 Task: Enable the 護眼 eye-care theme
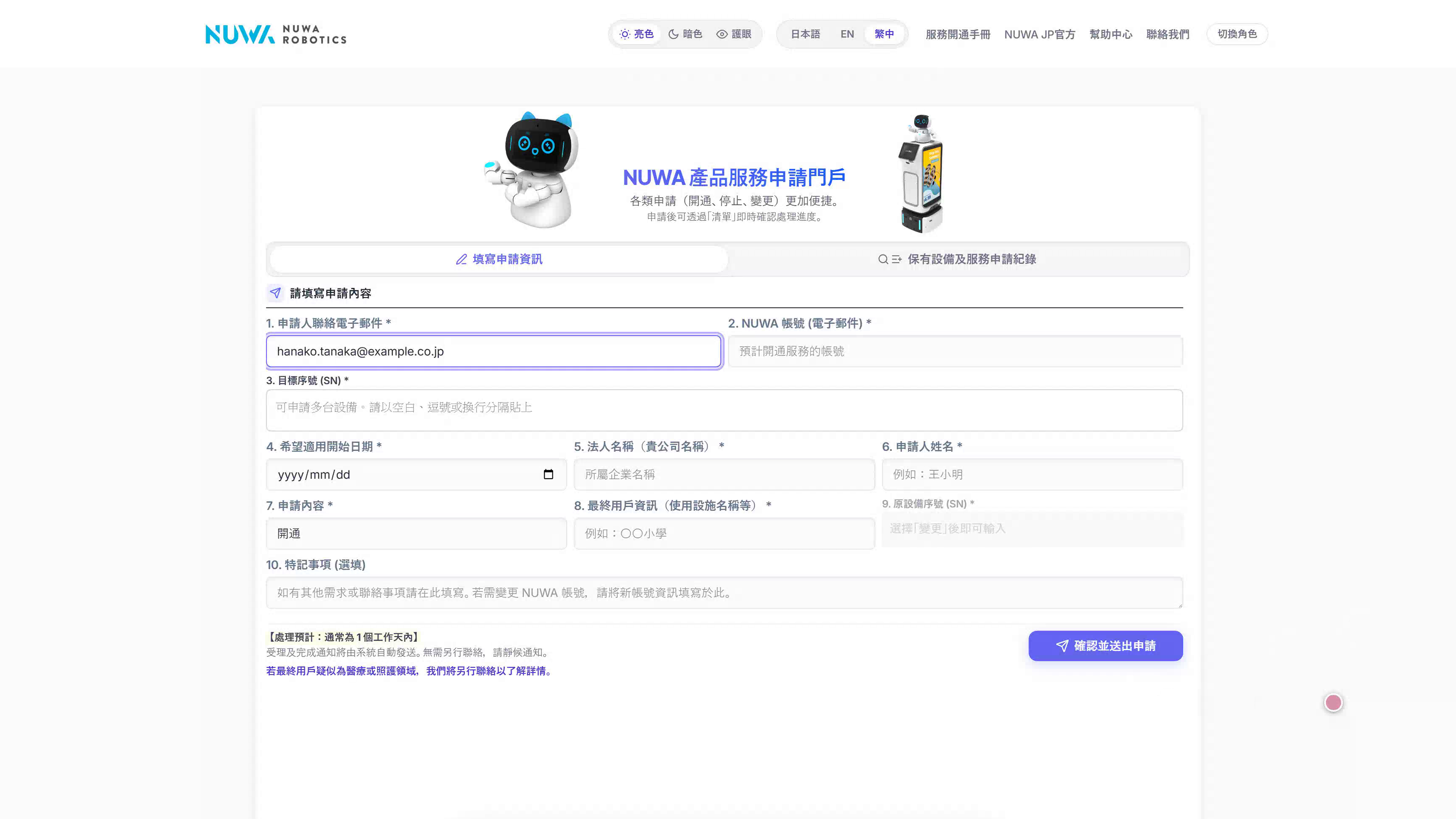tap(733, 34)
